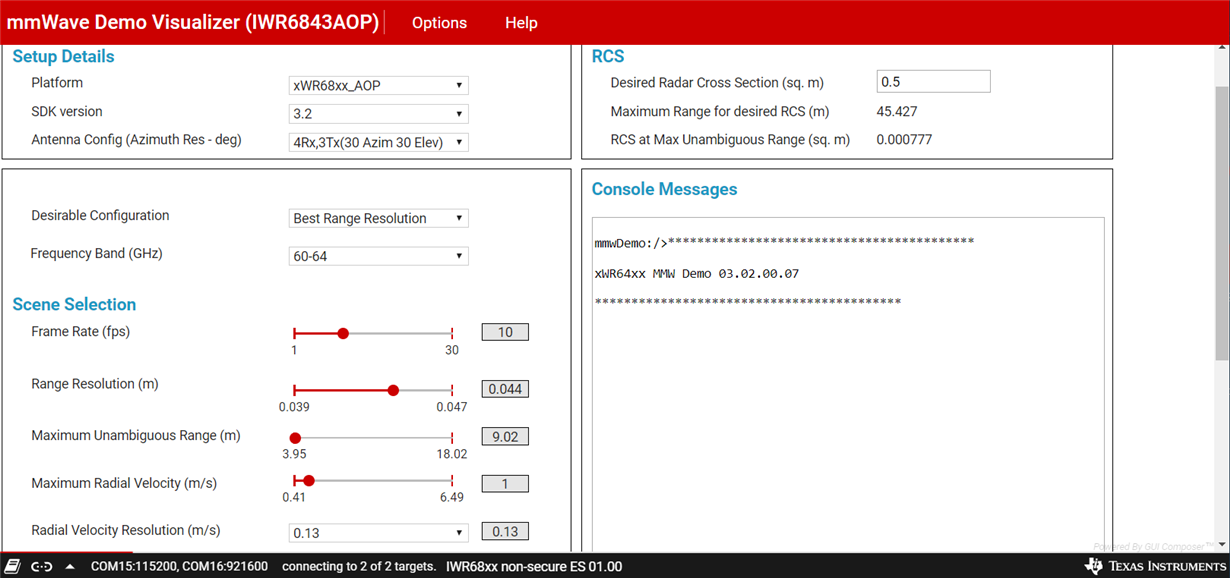Click the Maximum Range value 45.427
The image size is (1230, 578).
click(897, 111)
